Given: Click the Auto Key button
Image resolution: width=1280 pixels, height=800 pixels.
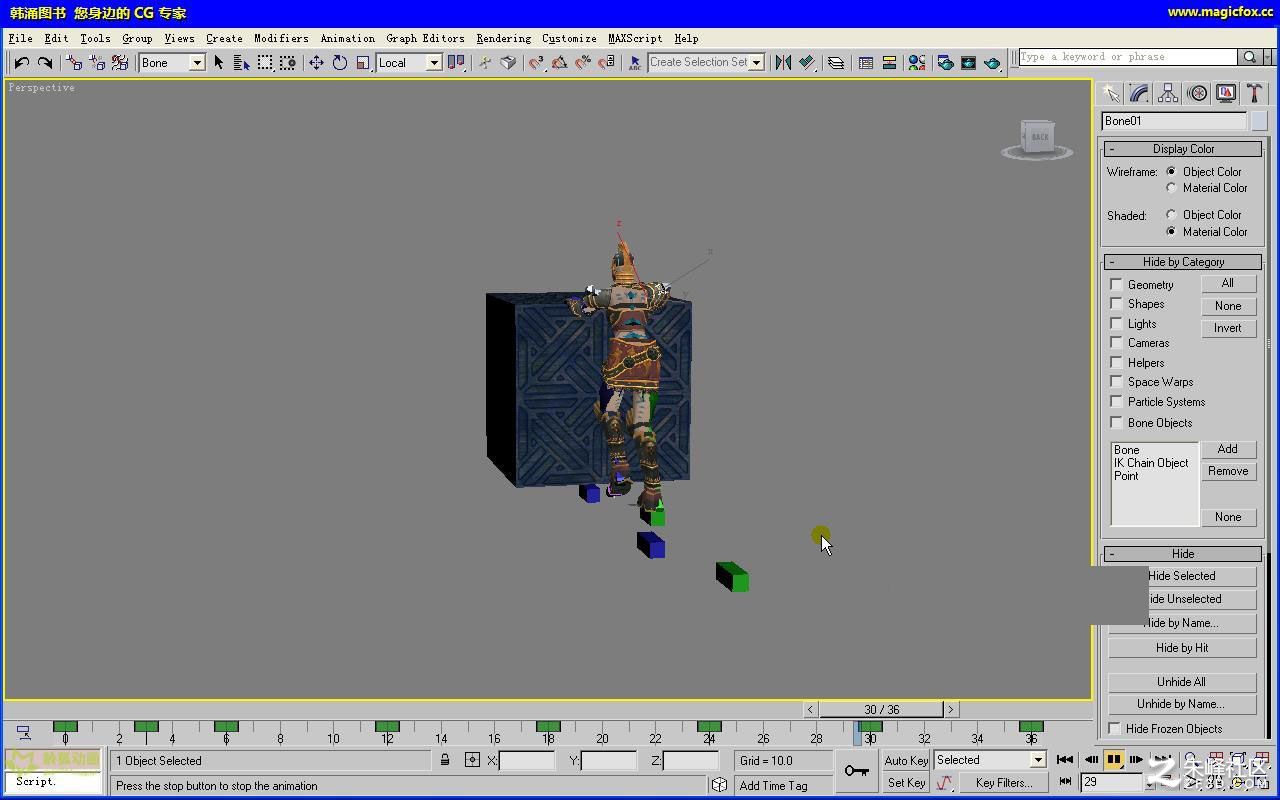Looking at the screenshot, I should (906, 761).
